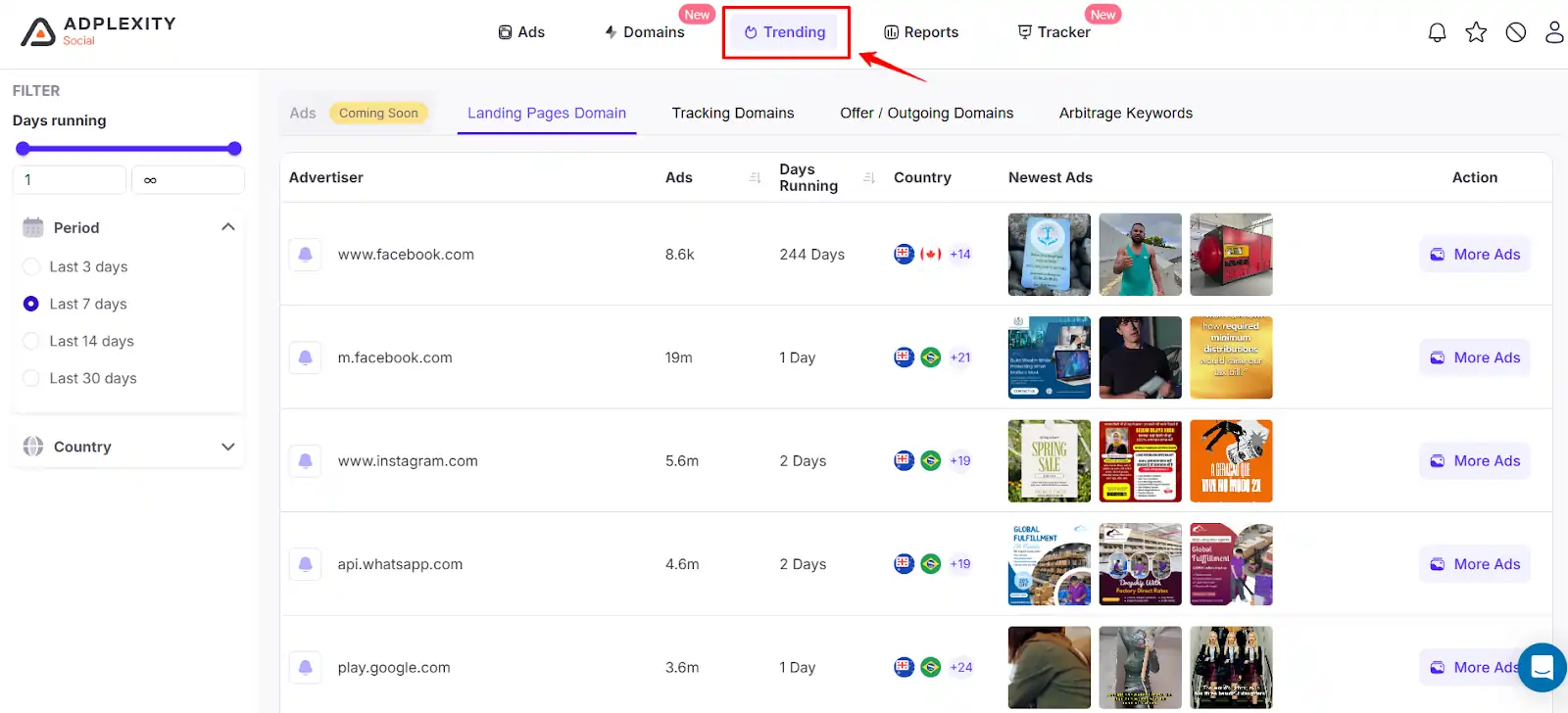This screenshot has height=713, width=1568.
Task: Expand the Country filter section
Action: pyautogui.click(x=228, y=447)
